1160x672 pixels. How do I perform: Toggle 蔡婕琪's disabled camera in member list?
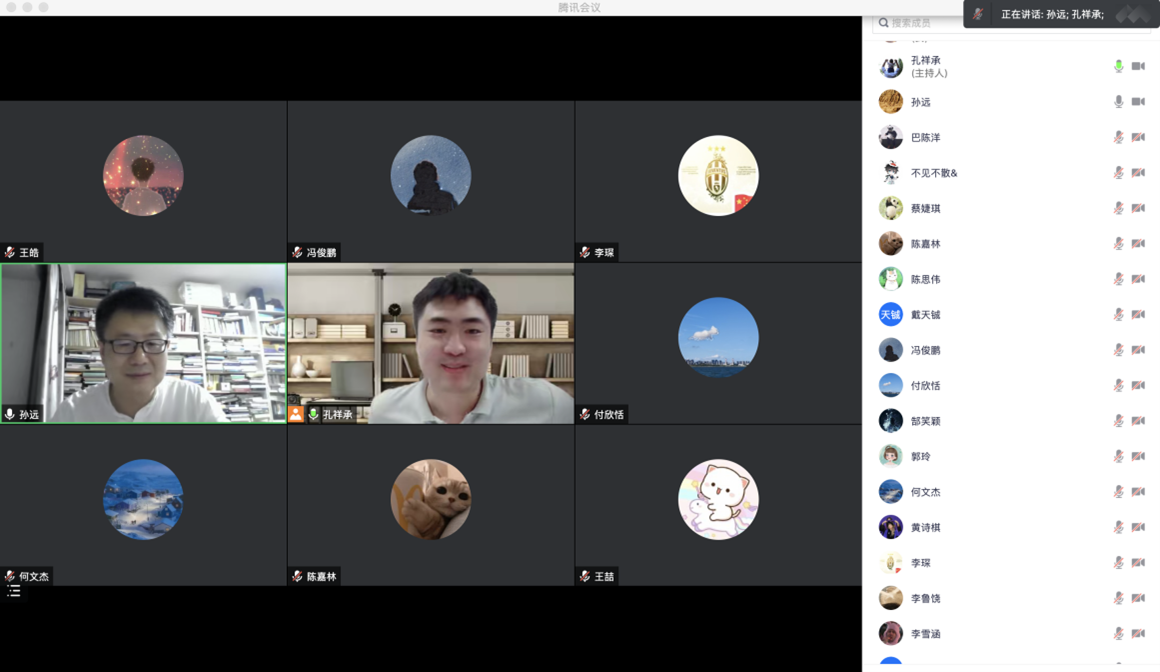[1138, 209]
